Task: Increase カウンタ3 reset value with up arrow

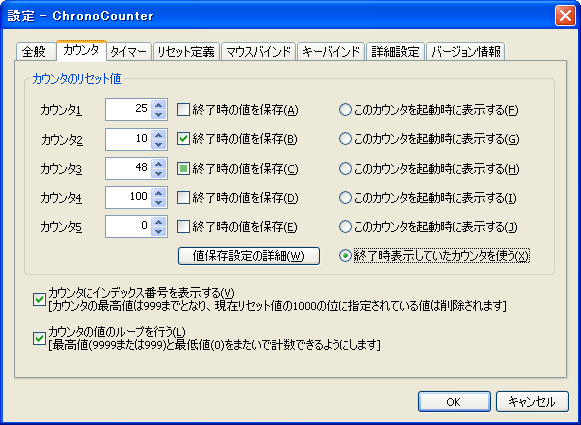Action: 159,163
